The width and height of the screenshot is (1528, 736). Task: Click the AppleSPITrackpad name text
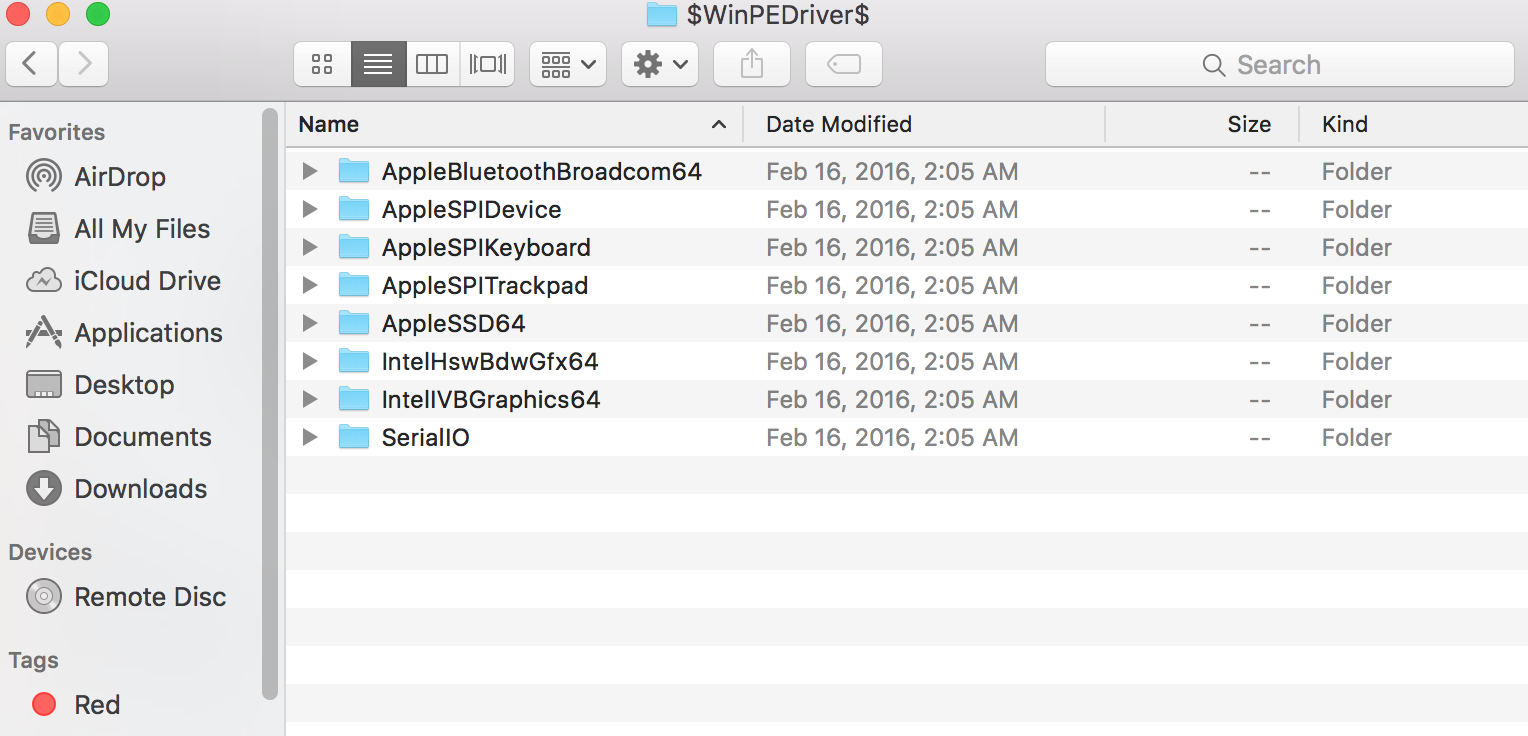(485, 285)
